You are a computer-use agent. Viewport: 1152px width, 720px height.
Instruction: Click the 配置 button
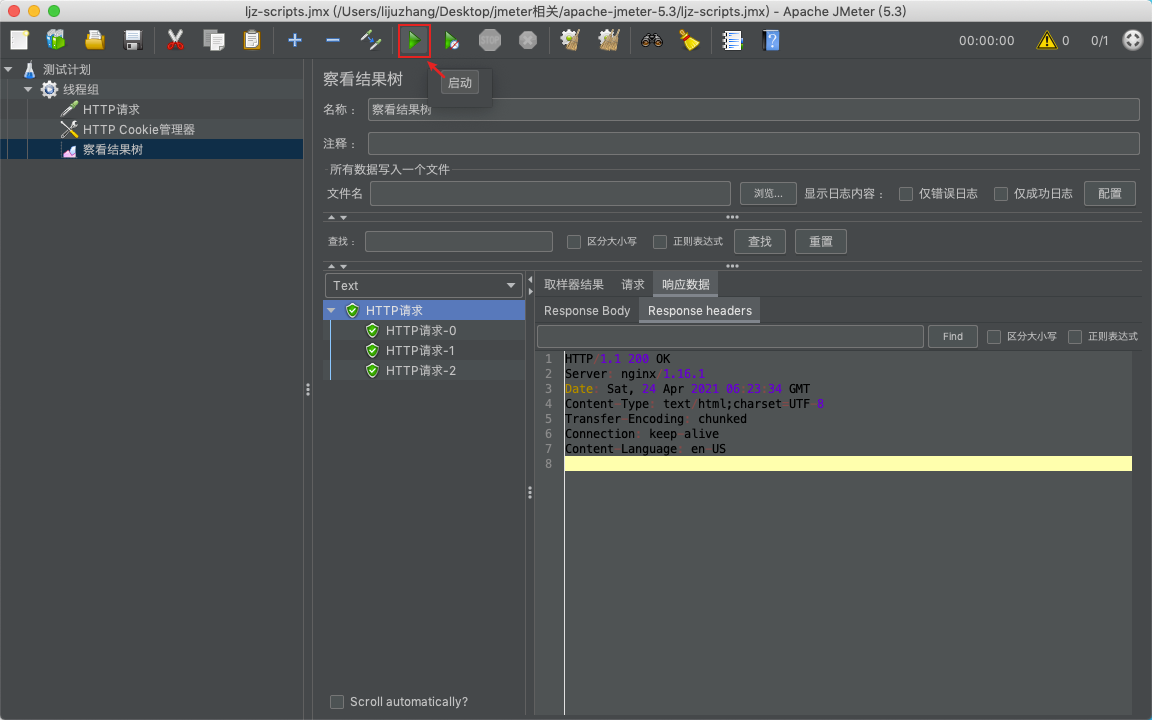[x=1109, y=193]
